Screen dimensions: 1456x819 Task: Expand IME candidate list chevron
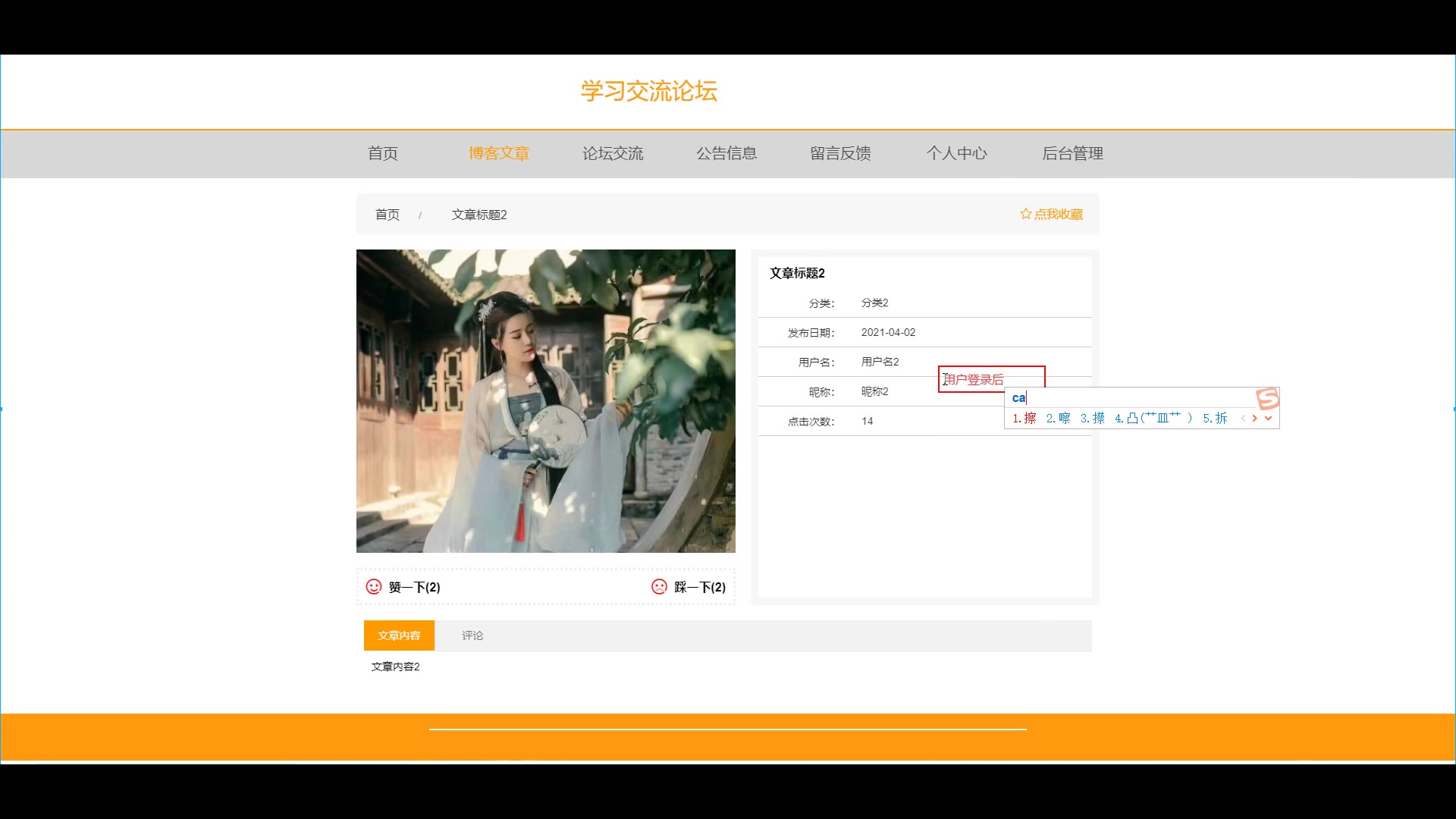pyautogui.click(x=1269, y=419)
